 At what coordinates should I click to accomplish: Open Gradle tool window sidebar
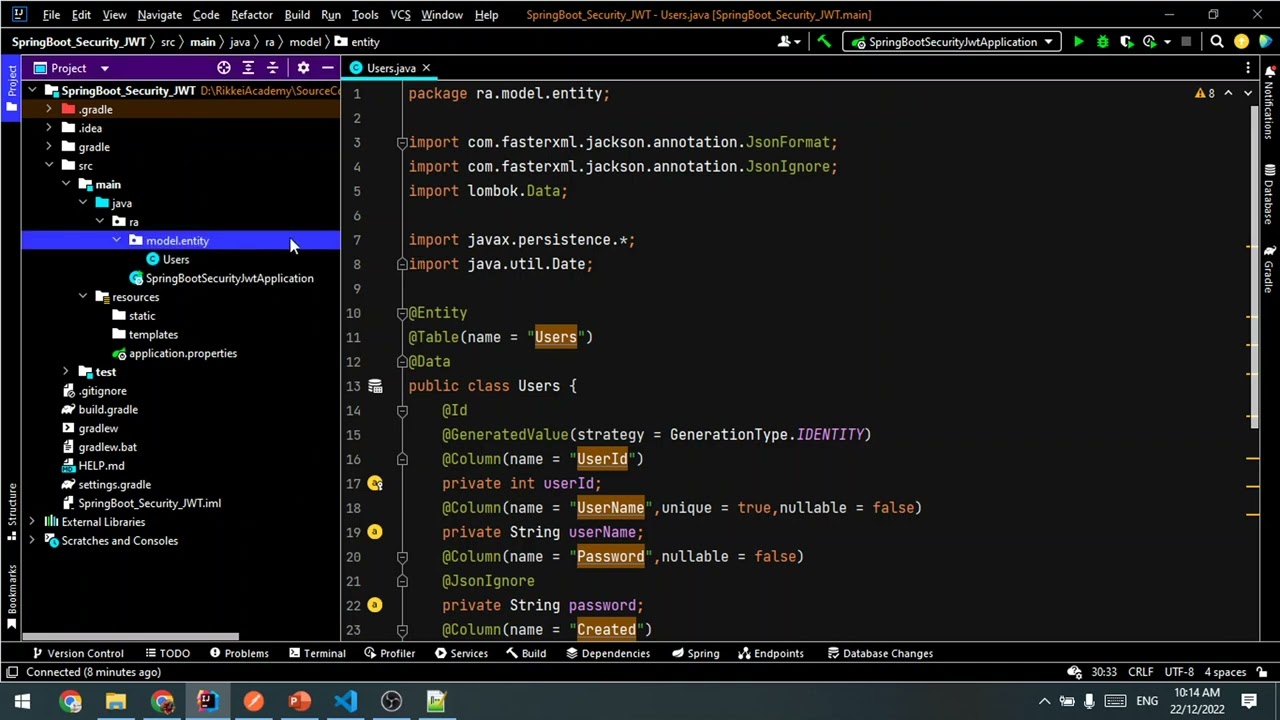1269,270
